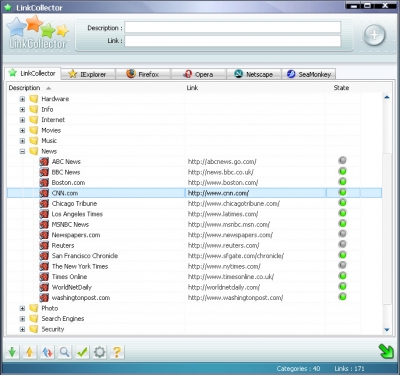Click the green checkmark verify links icon
The width and height of the screenshot is (400, 376).
pos(82,352)
